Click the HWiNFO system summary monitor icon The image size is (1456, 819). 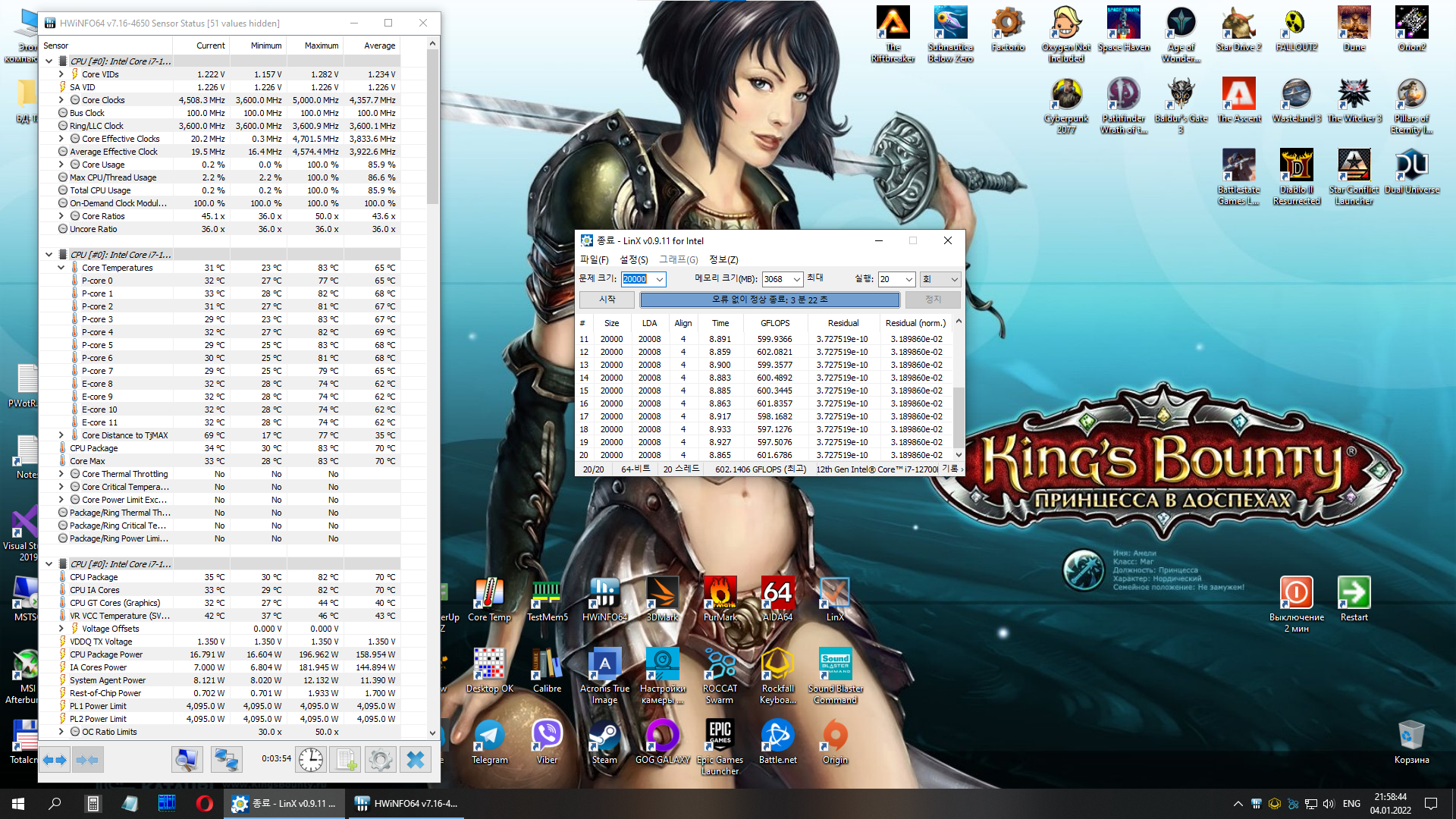tap(187, 759)
